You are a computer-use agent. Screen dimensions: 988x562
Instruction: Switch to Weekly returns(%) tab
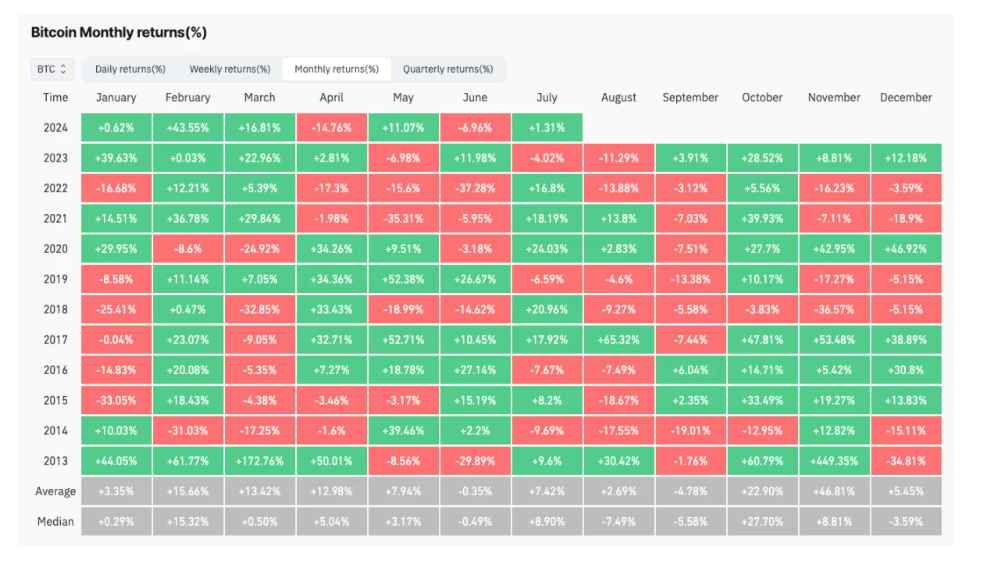(230, 69)
